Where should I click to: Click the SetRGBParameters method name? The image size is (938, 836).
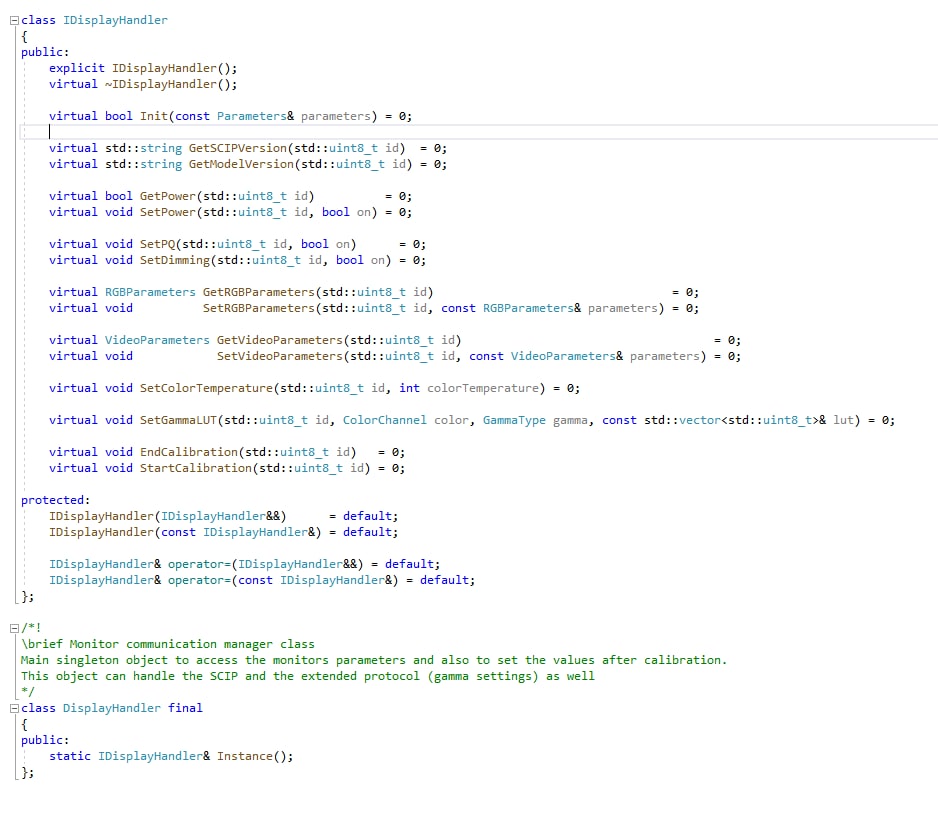[x=258, y=308]
